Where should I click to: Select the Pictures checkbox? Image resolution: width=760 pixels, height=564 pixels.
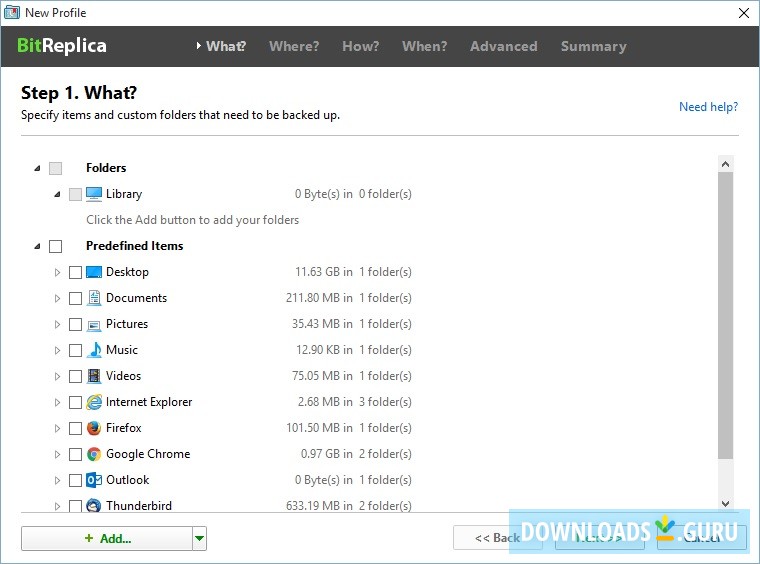[x=75, y=324]
